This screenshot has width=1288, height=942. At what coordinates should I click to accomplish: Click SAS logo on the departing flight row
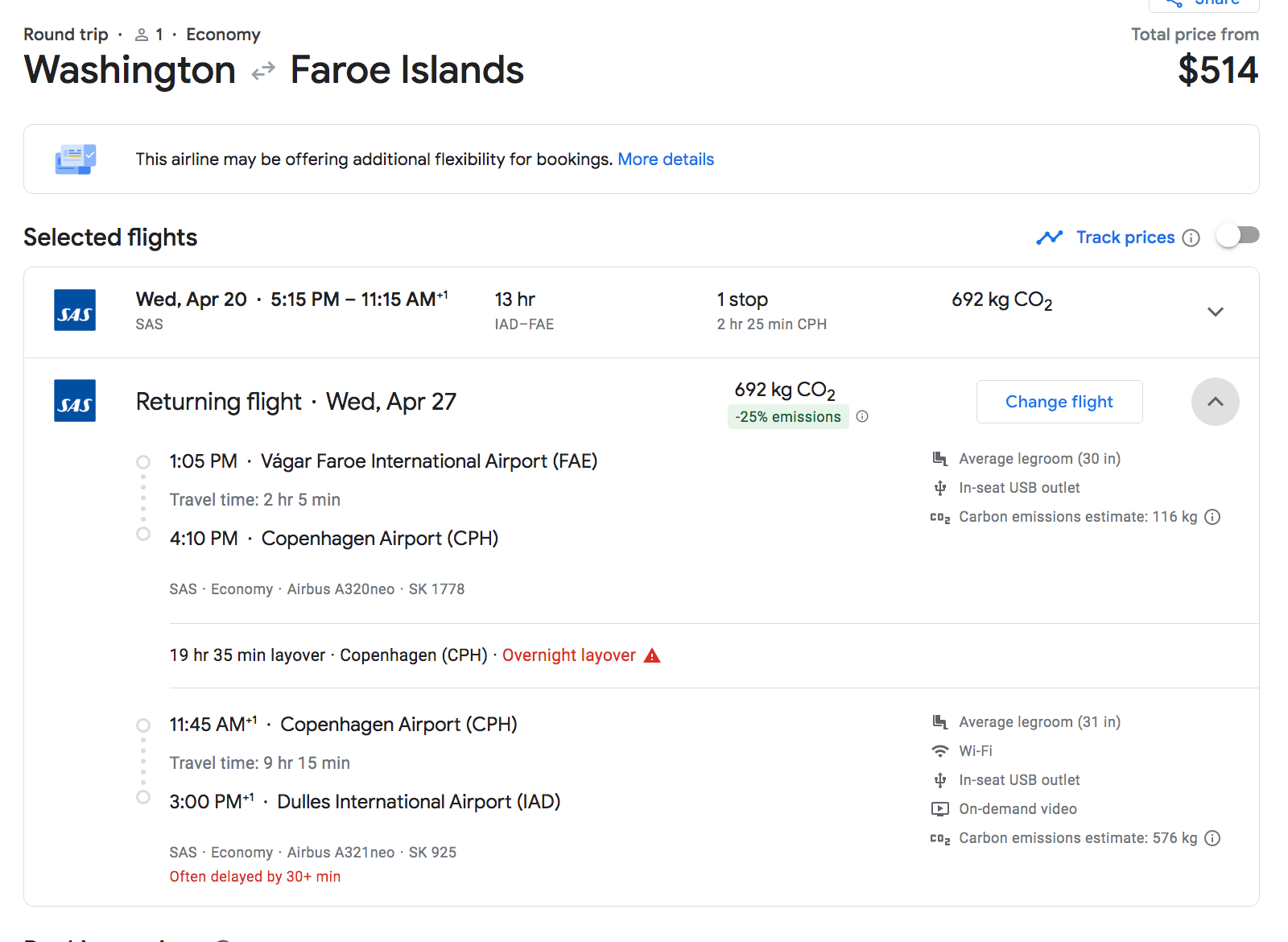coord(75,311)
